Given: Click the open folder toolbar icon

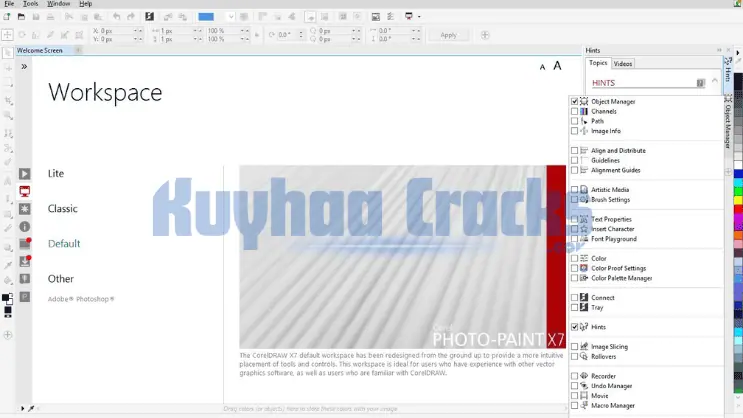Looking at the screenshot, I should pyautogui.click(x=23, y=17).
